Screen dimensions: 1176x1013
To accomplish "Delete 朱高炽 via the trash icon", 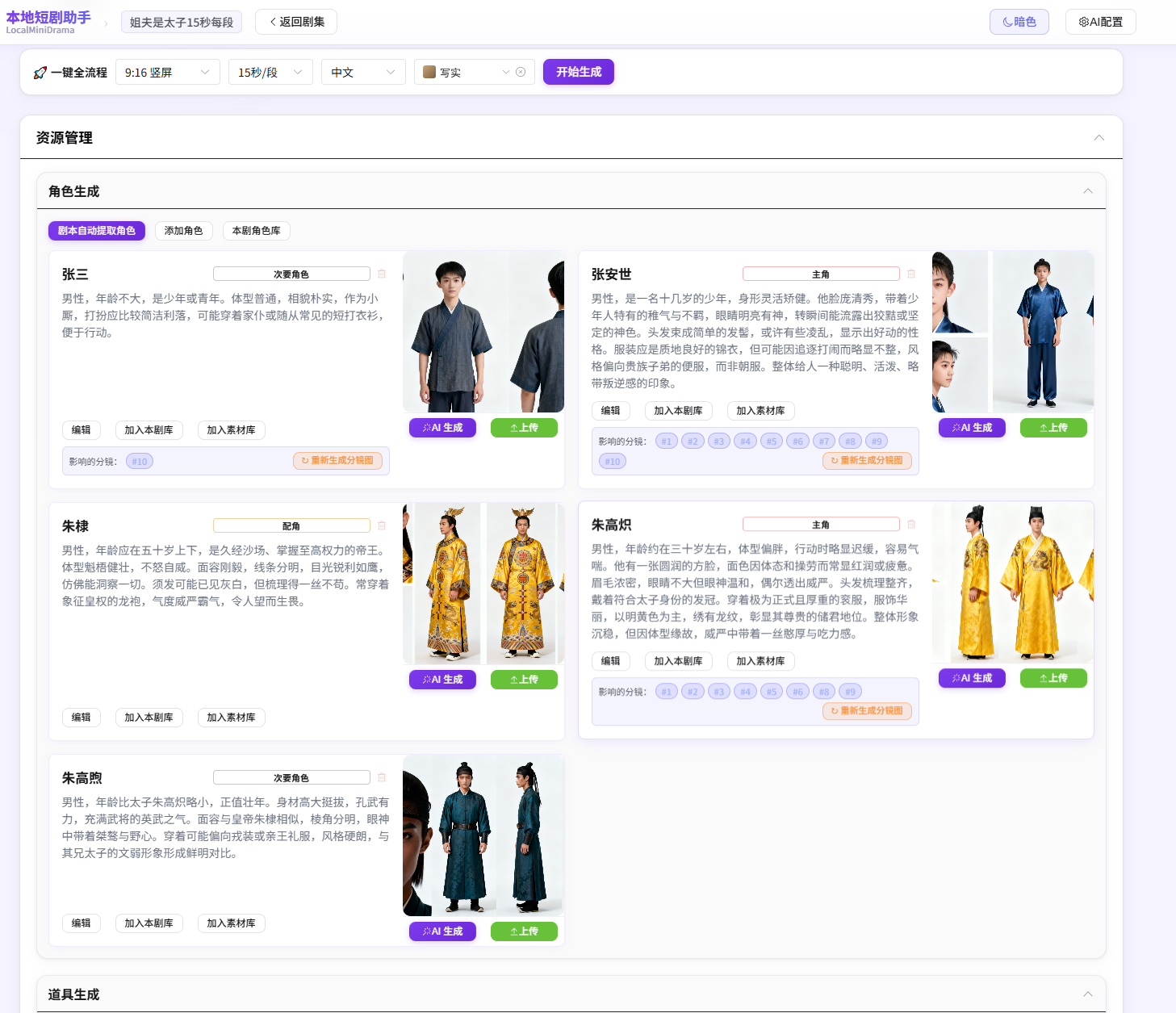I will (x=911, y=524).
